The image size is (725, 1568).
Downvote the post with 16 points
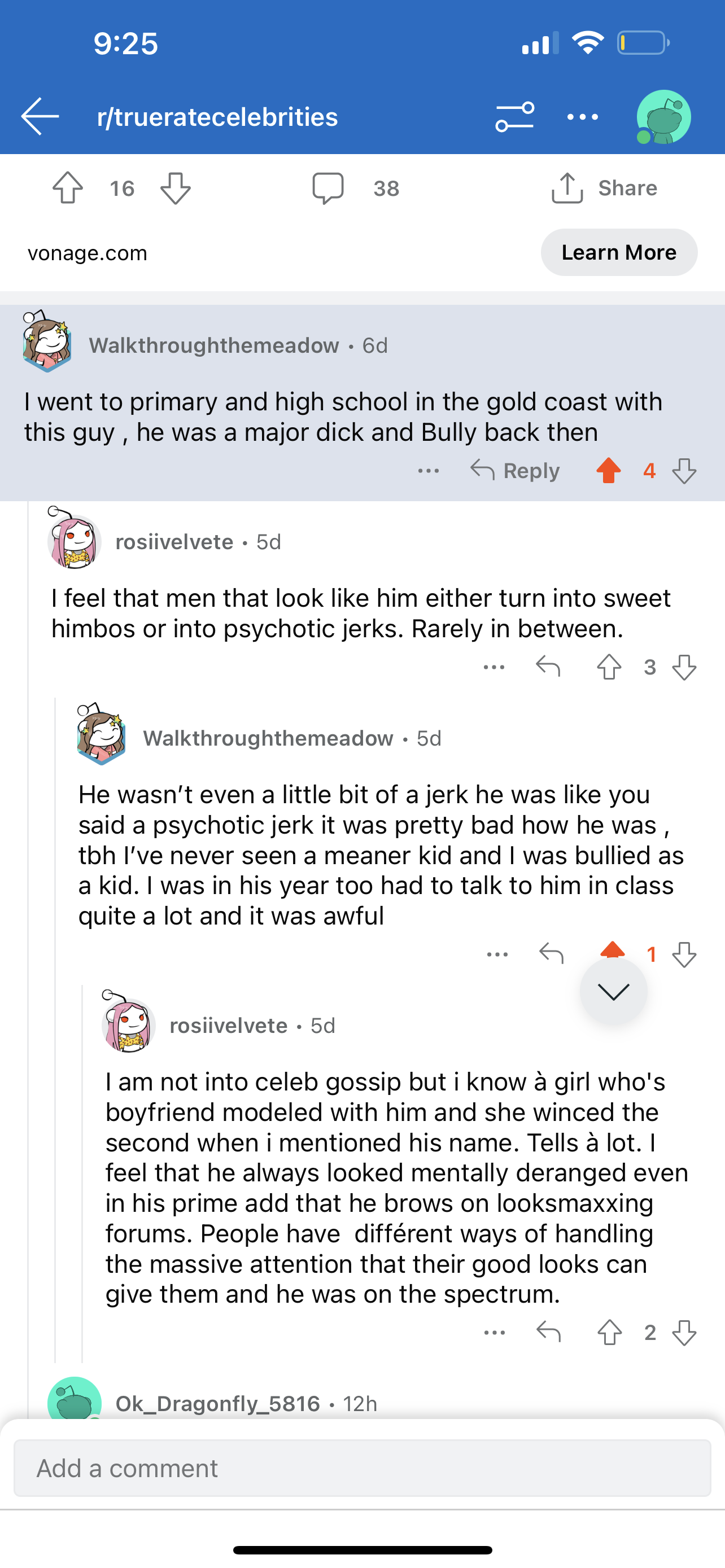[x=176, y=188]
